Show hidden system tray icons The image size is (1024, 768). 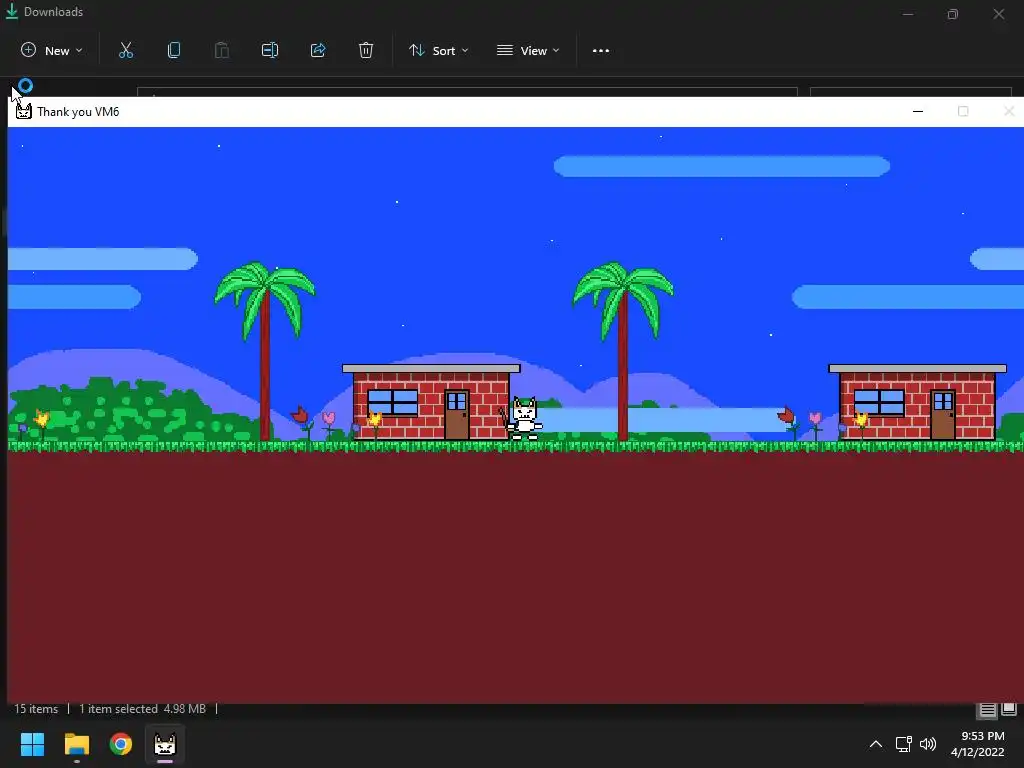tap(876, 744)
